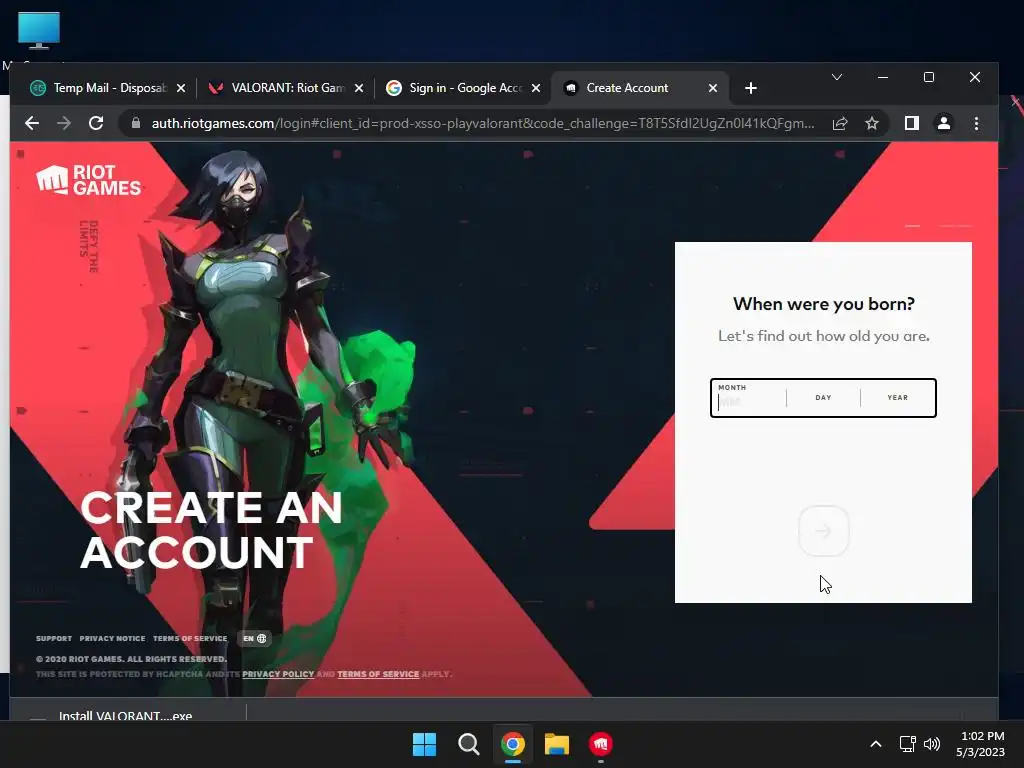Open the volume tray icon

[932, 744]
